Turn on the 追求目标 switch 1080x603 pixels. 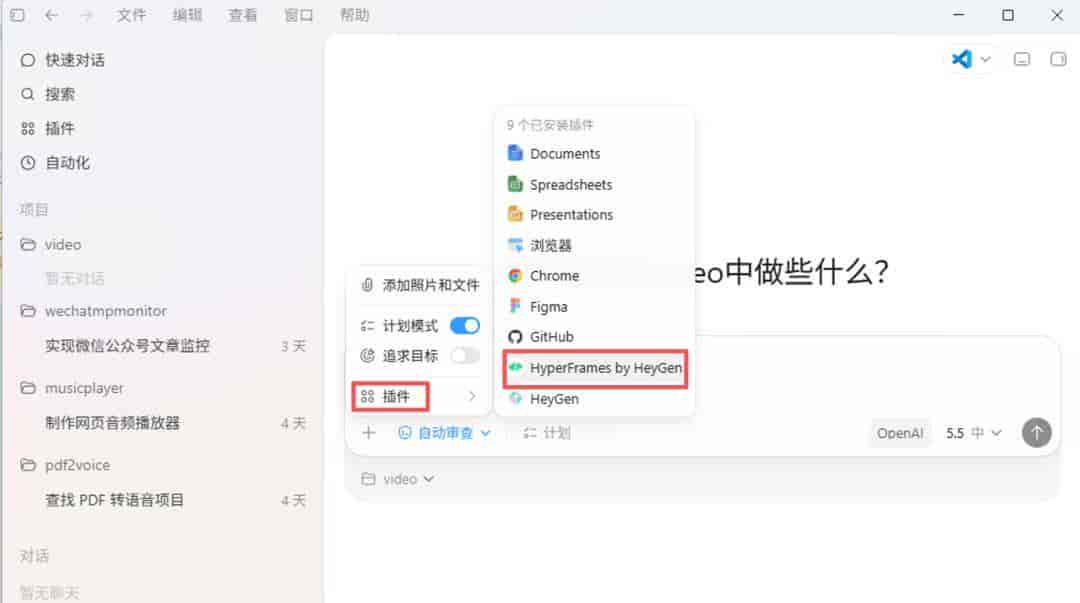[x=465, y=356]
